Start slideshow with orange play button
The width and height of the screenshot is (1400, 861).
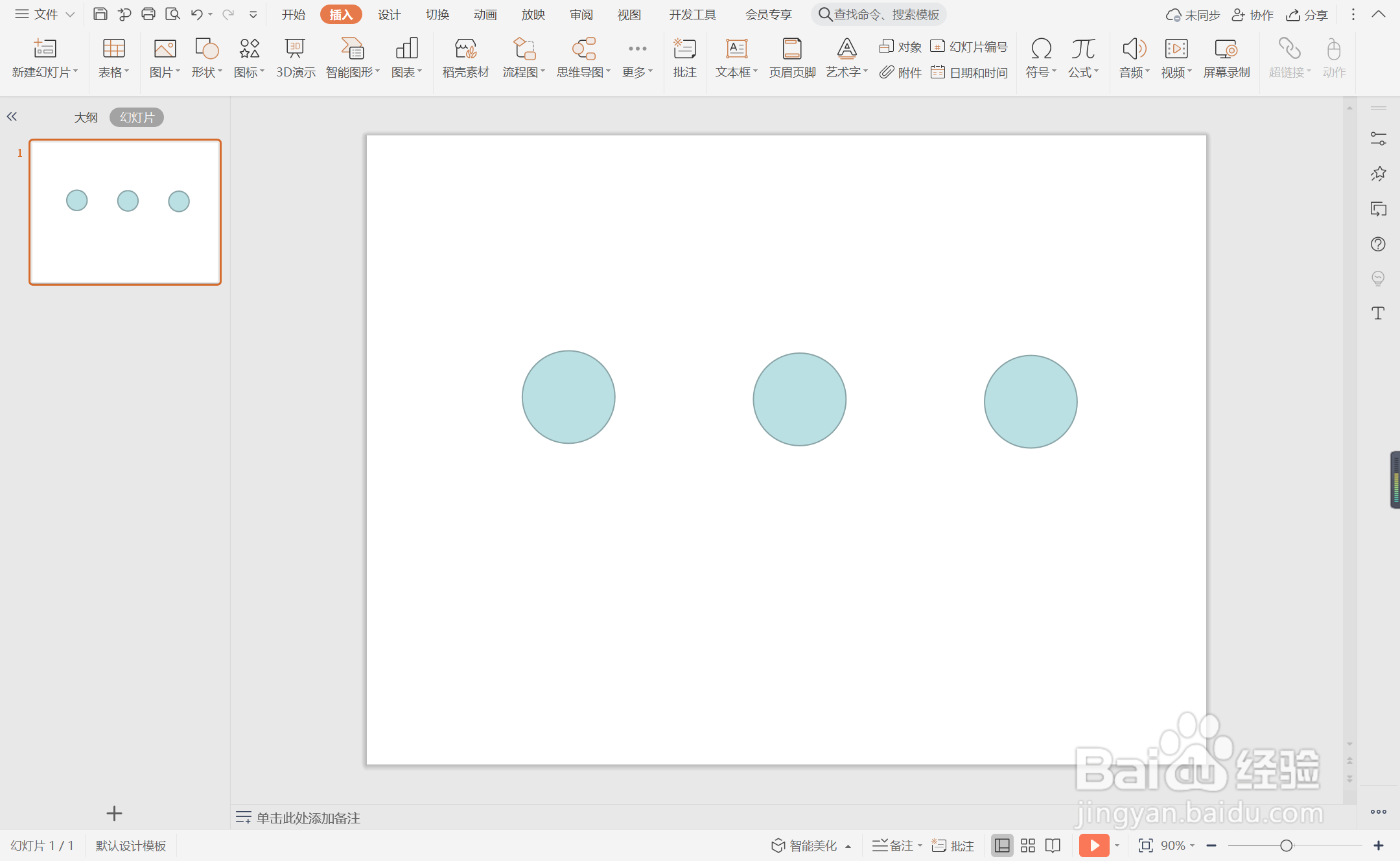click(1093, 845)
